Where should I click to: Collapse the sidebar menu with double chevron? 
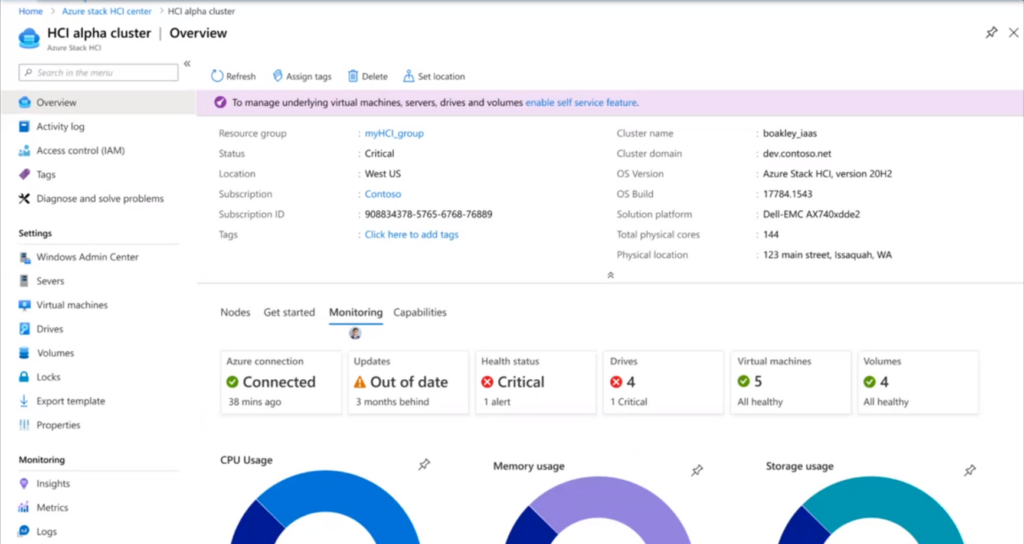pos(187,63)
